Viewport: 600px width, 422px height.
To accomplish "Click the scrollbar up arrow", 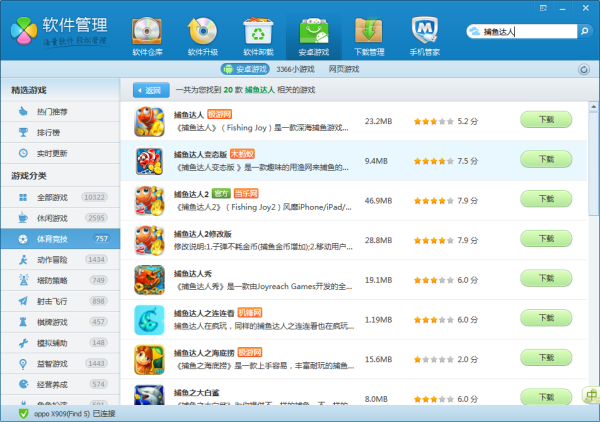I will pyautogui.click(x=593, y=107).
